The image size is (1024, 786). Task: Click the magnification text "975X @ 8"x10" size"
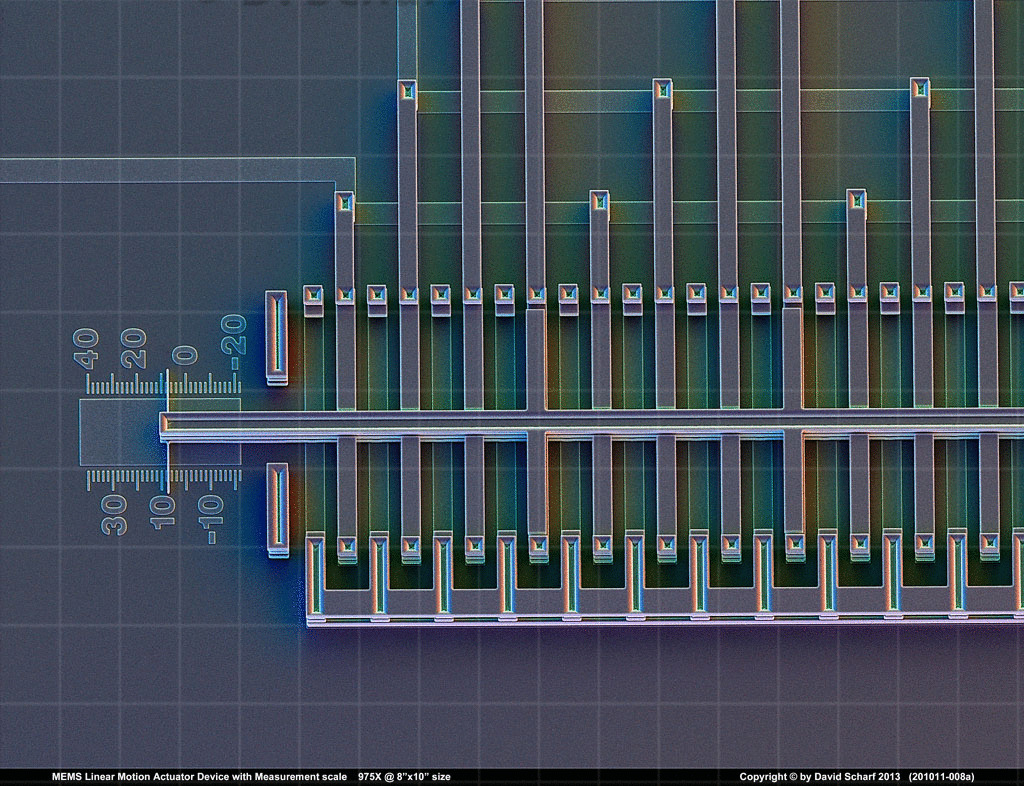pyautogui.click(x=404, y=777)
